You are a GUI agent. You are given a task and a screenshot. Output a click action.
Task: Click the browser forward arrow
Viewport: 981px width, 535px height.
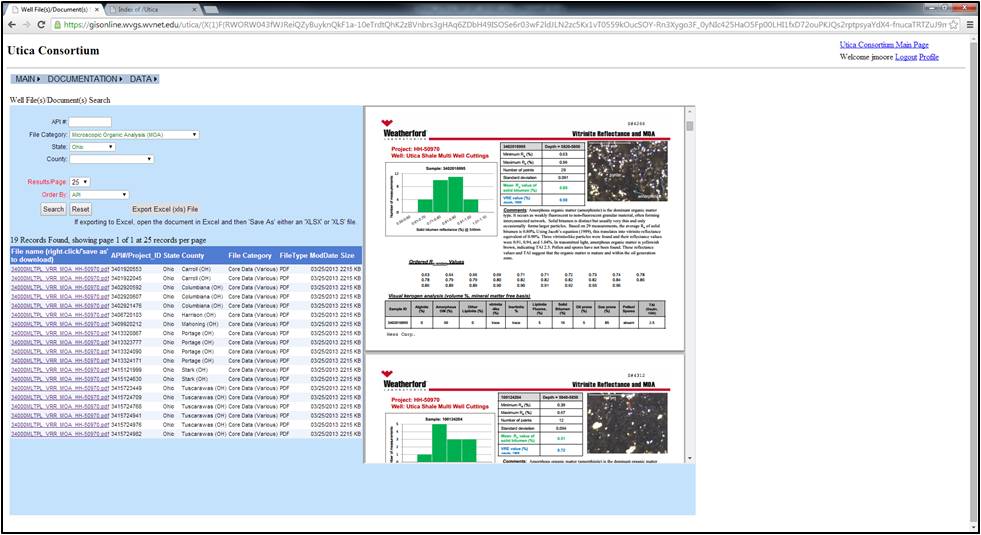26,24
